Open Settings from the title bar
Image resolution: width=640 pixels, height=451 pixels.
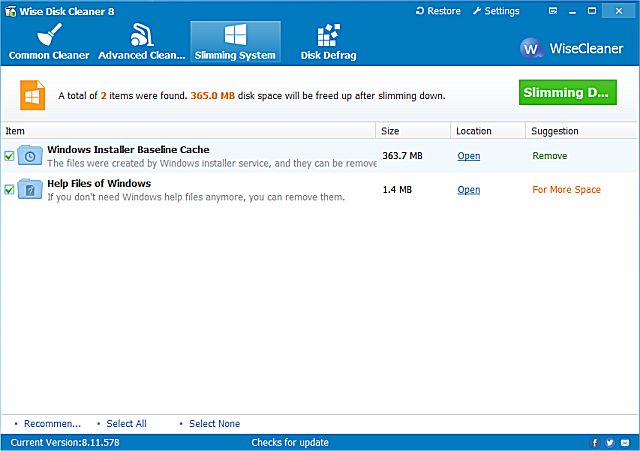tap(496, 11)
